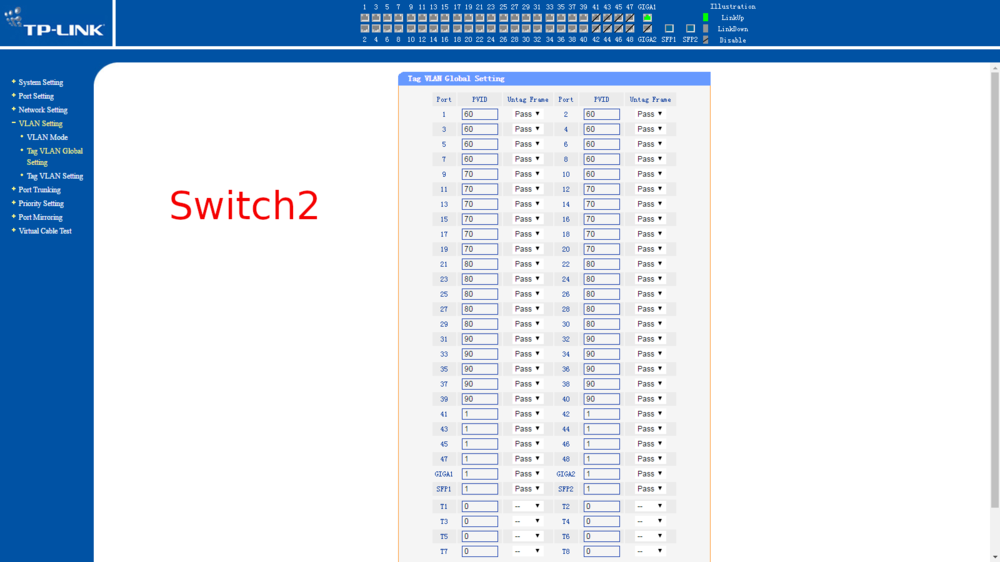1000x562 pixels.
Task: Click port 40 icon in the panel
Action: [x=584, y=29]
